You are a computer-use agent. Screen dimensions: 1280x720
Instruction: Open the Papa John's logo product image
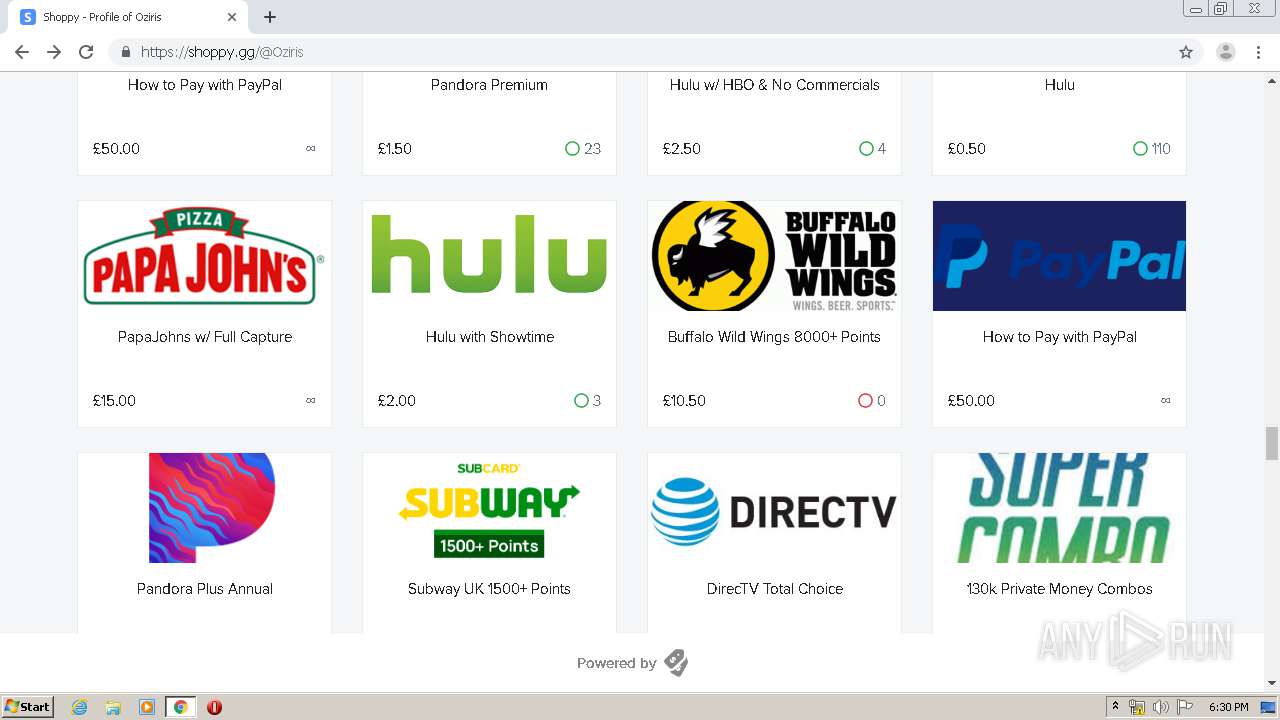[204, 256]
